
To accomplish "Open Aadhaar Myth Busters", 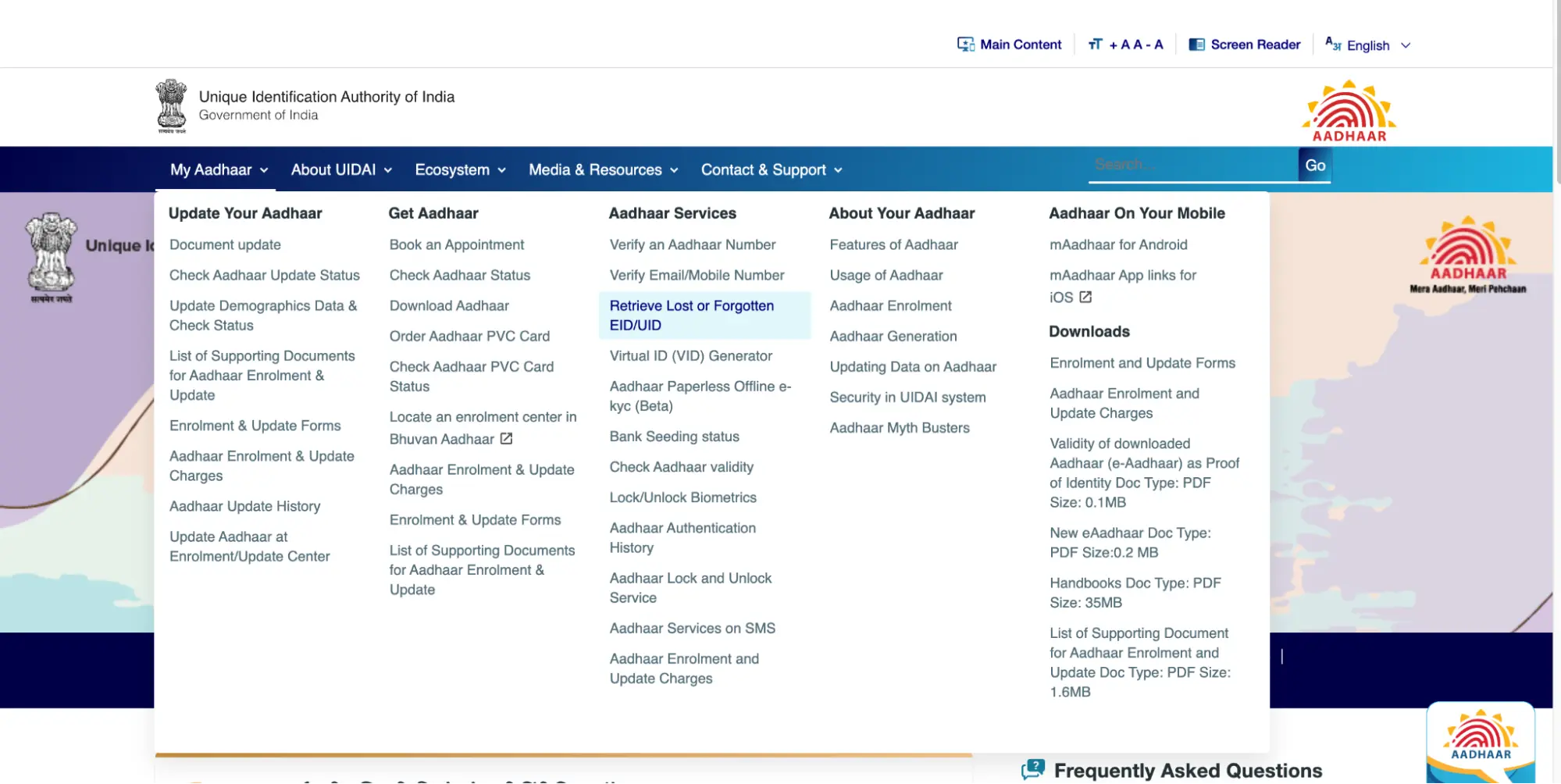I will coord(900,428).
